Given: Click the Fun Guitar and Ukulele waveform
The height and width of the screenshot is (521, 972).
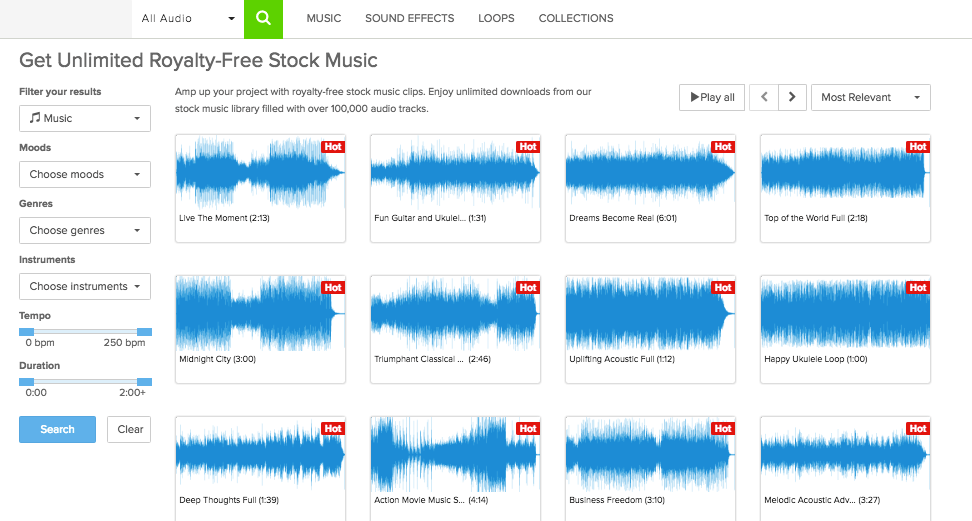Looking at the screenshot, I should (456, 172).
